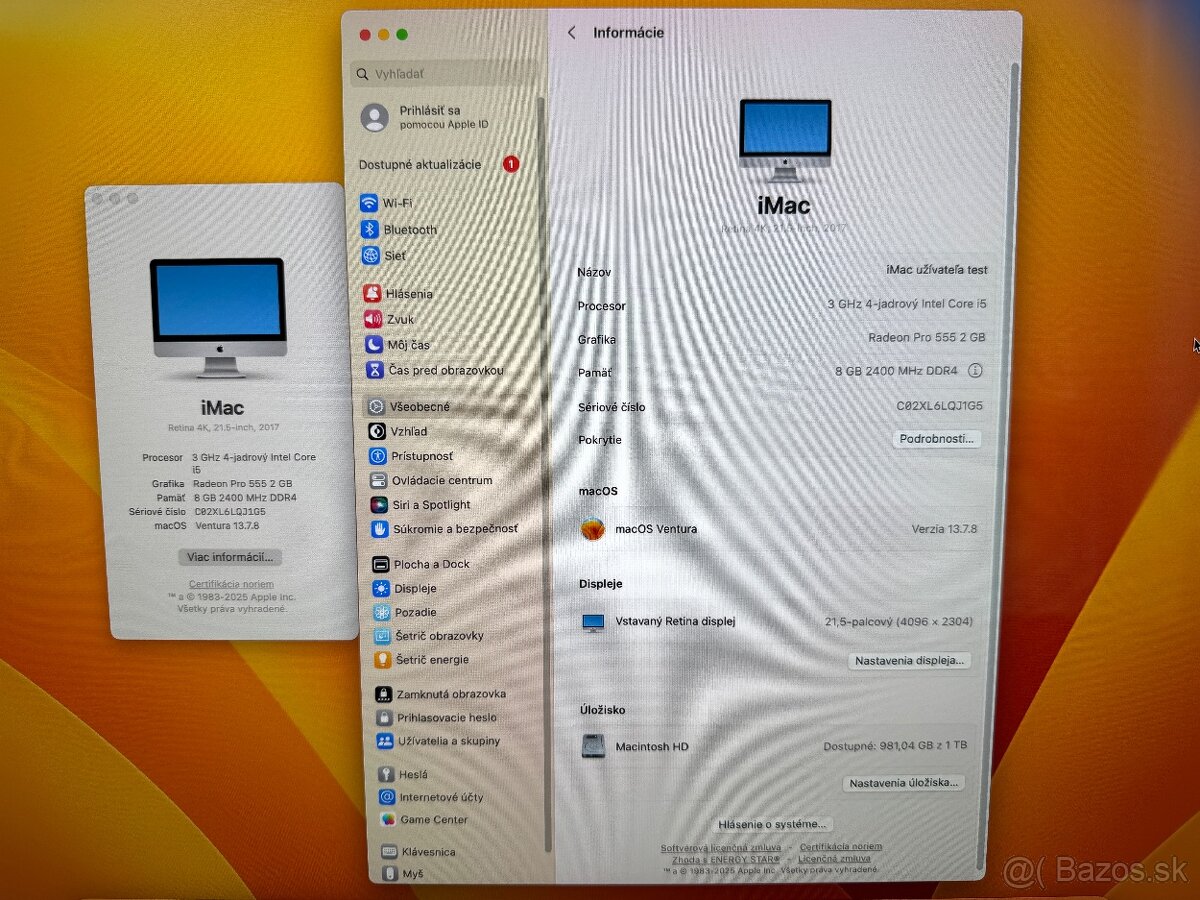
Task: Open Zhoda s ENERGY STAR link
Action: tap(726, 859)
